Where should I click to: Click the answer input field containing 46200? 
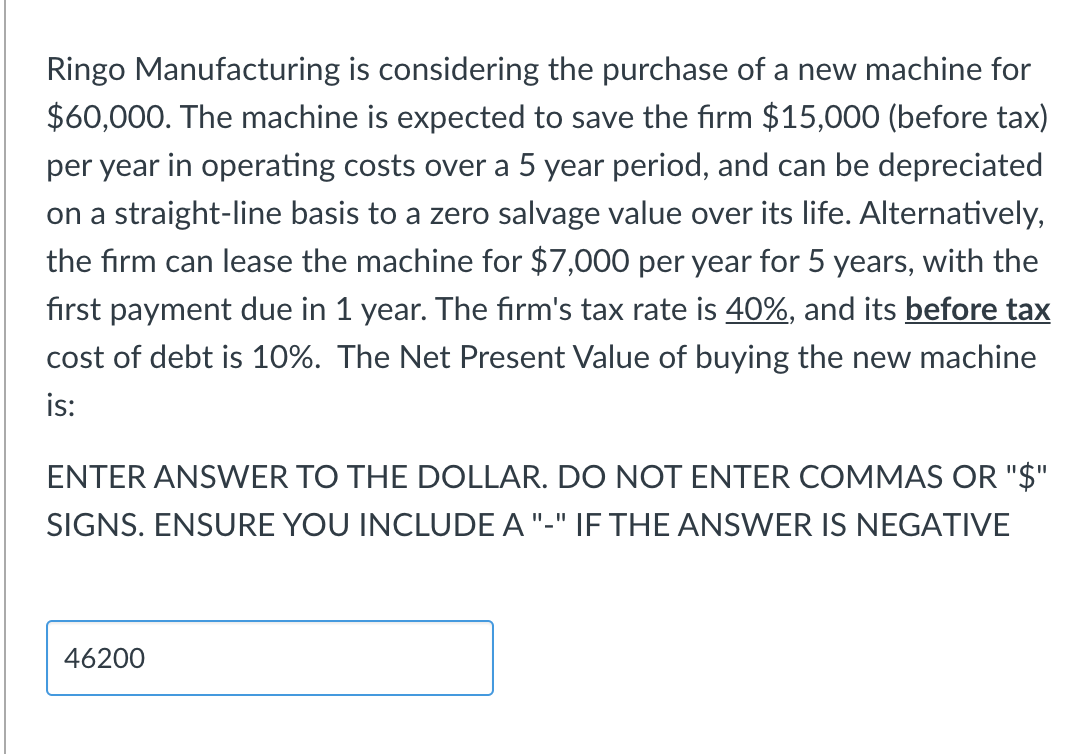pos(270,657)
